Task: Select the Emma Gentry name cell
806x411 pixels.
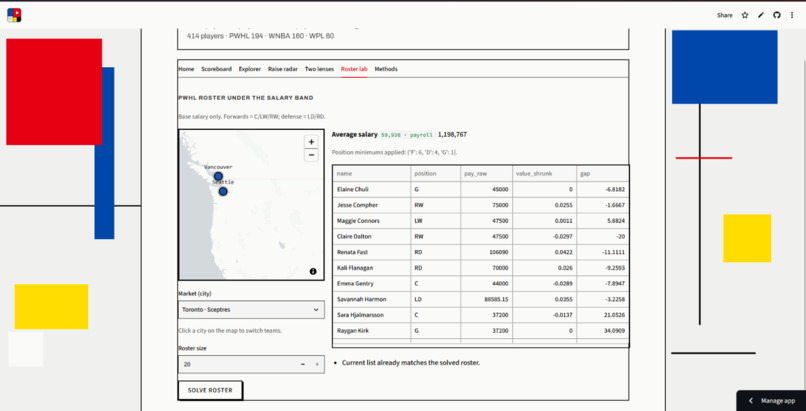Action: click(371, 284)
